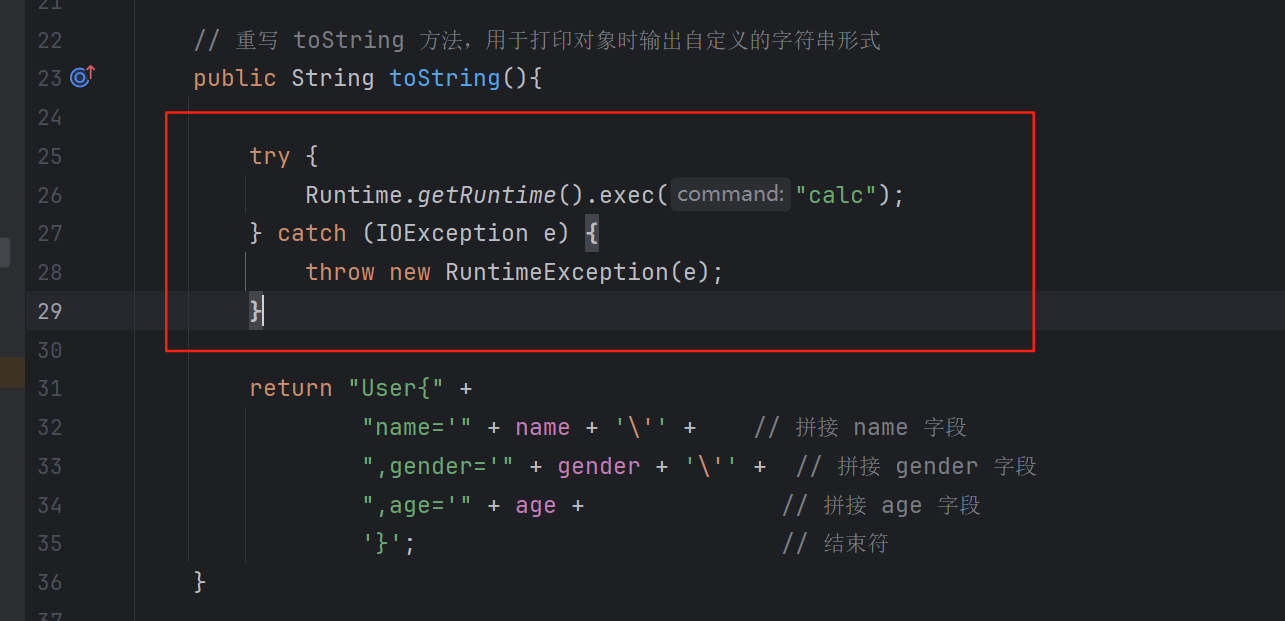Click line number 33 in the gutter
Viewport: 1285px width, 621px height.
click(x=49, y=466)
